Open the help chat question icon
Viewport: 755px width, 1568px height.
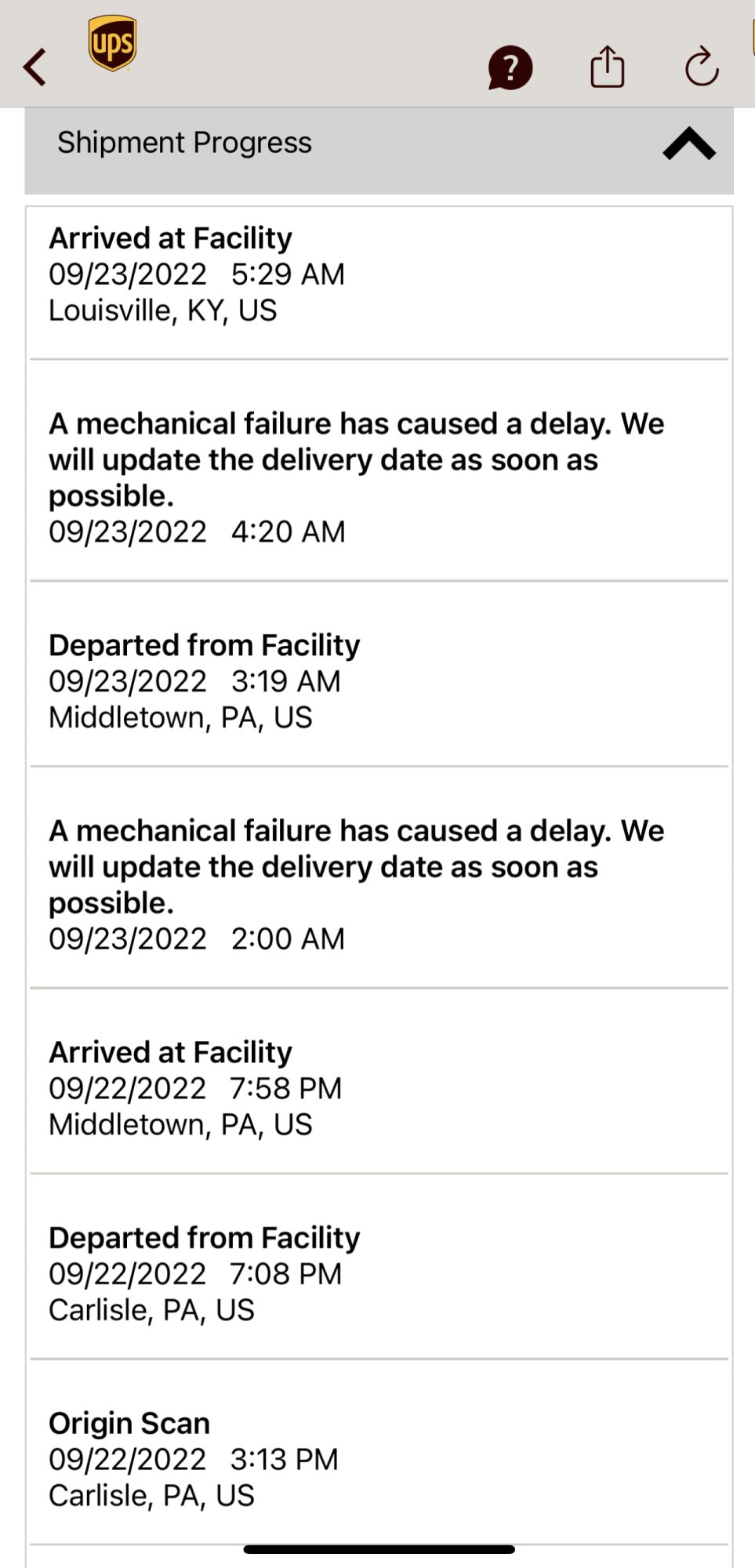(510, 67)
